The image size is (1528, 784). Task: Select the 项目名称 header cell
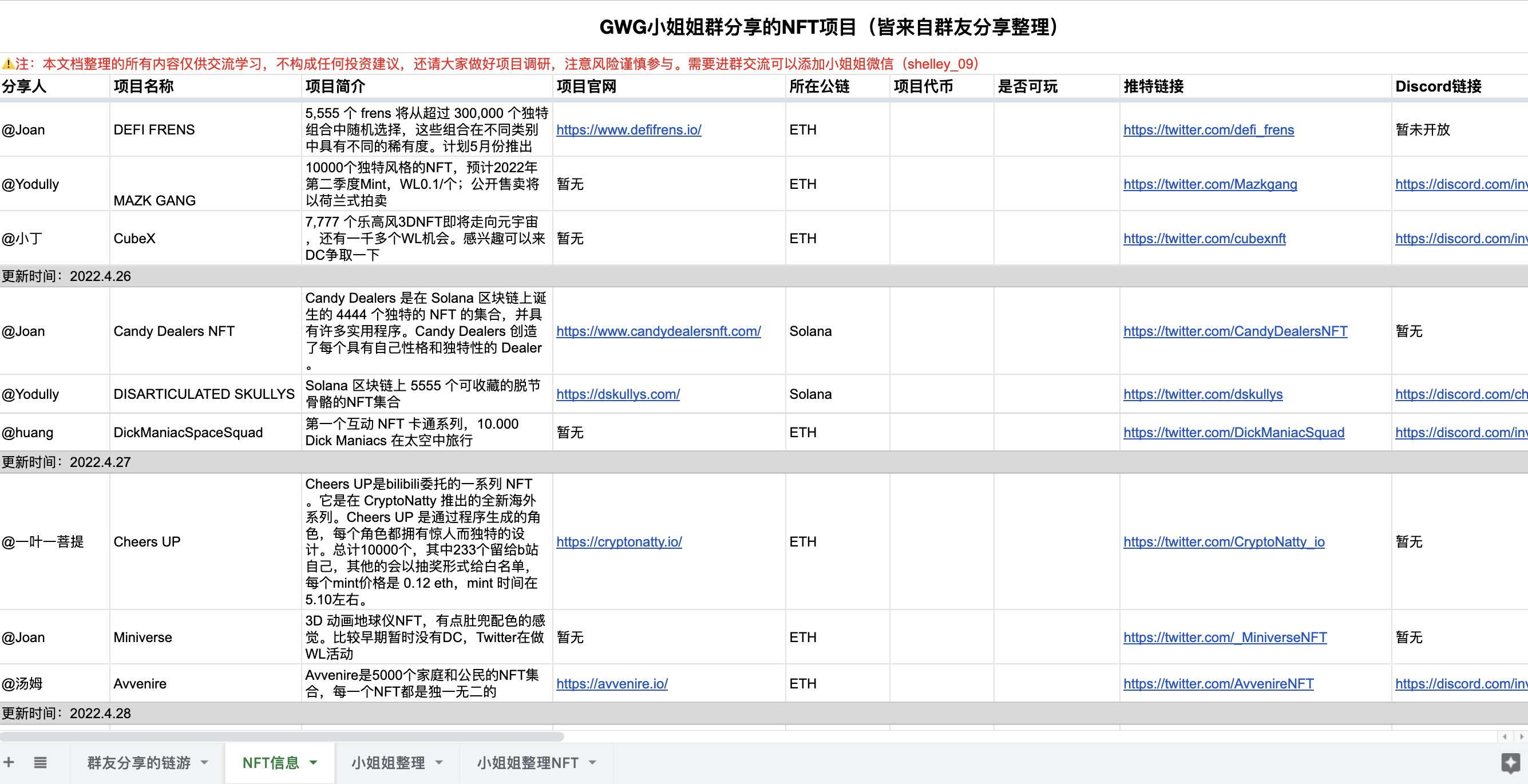pos(205,86)
